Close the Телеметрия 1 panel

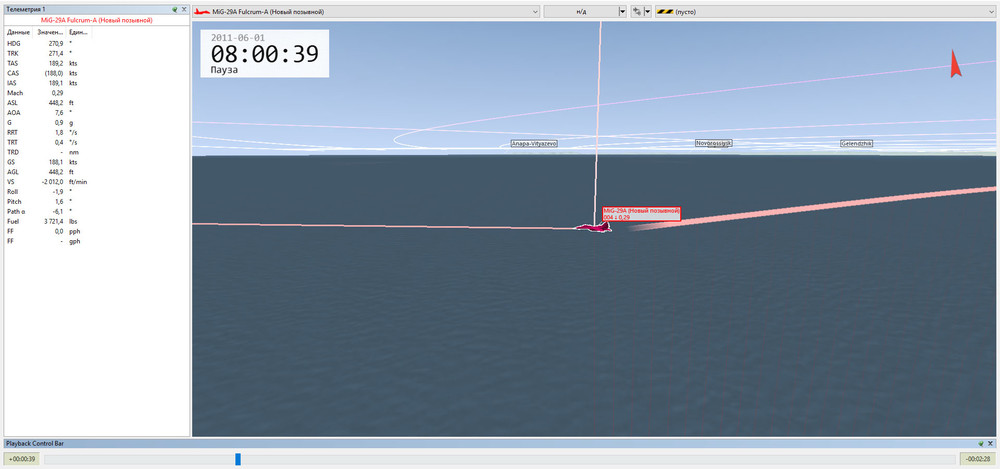184,10
